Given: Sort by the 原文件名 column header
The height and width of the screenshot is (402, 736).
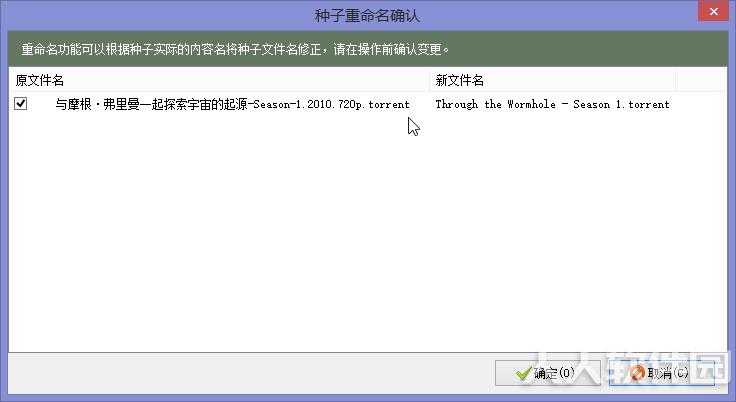Looking at the screenshot, I should (219, 80).
